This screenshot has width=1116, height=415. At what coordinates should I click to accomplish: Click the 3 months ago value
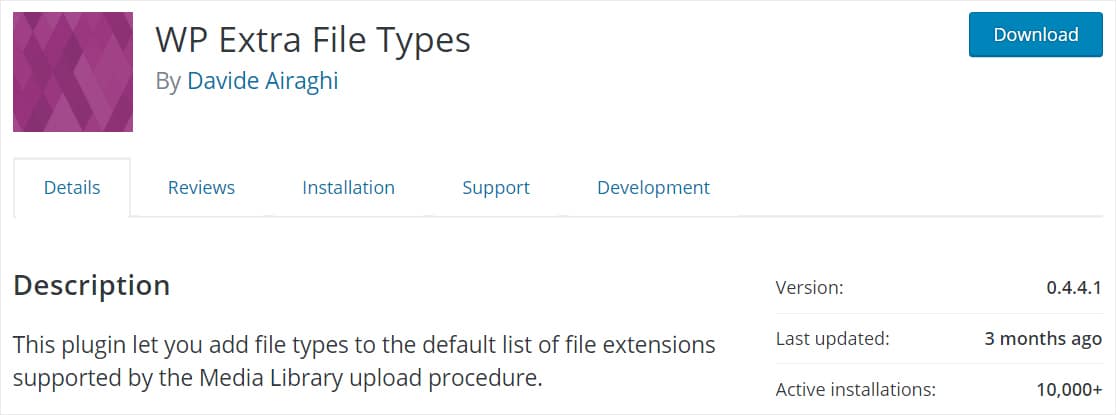(x=1043, y=339)
